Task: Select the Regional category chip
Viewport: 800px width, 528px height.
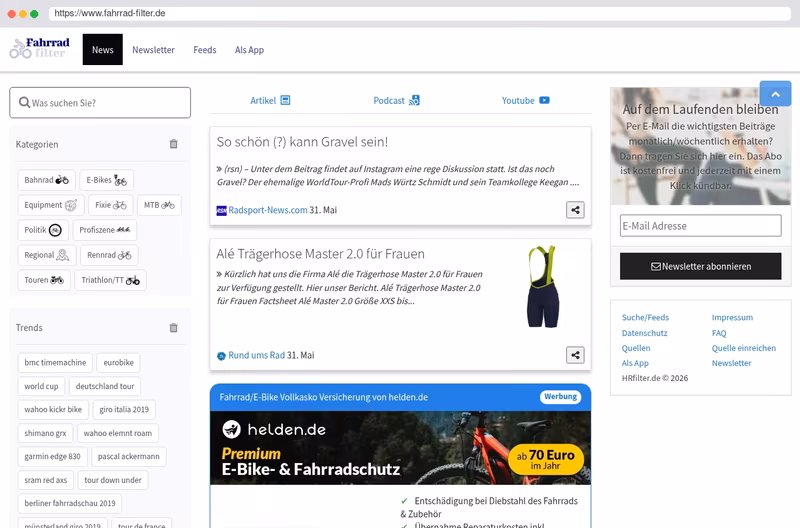Action: click(x=47, y=255)
